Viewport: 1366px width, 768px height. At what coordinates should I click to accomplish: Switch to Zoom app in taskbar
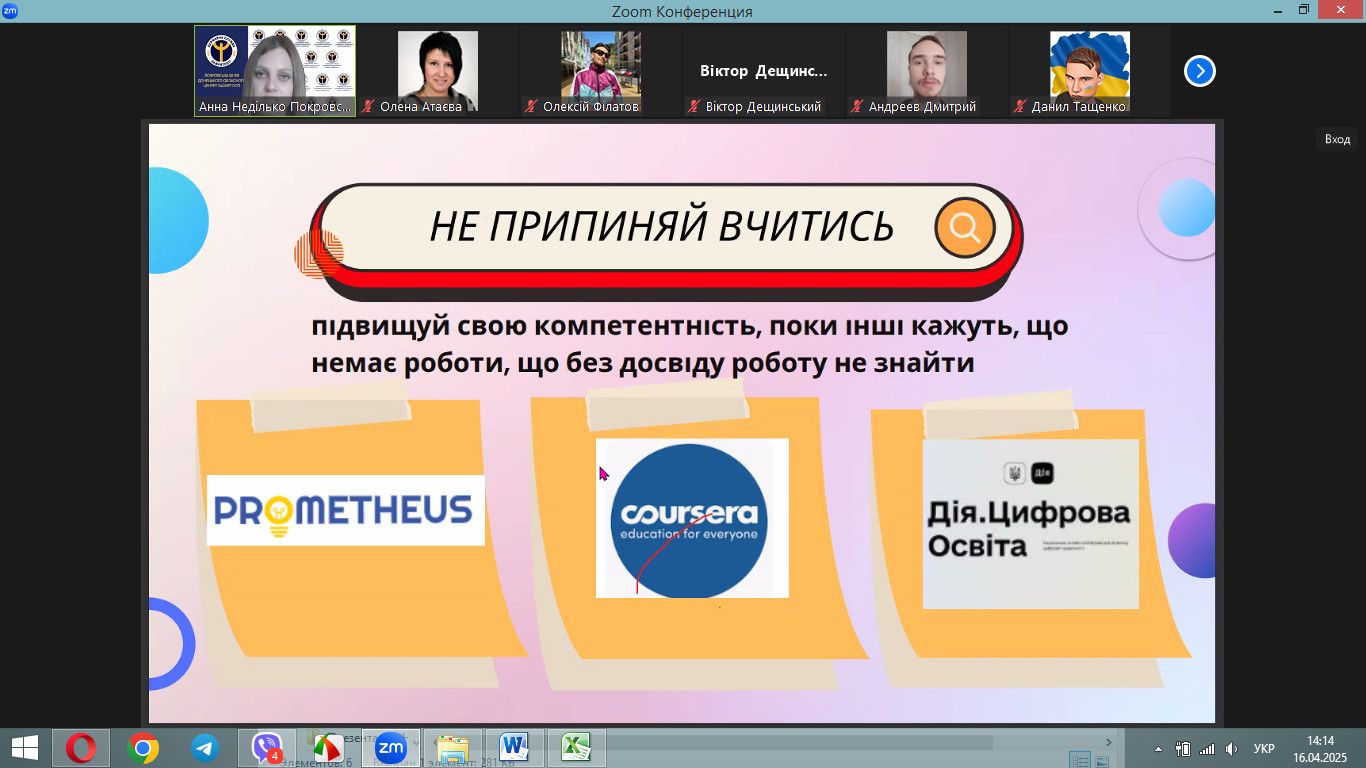click(390, 747)
